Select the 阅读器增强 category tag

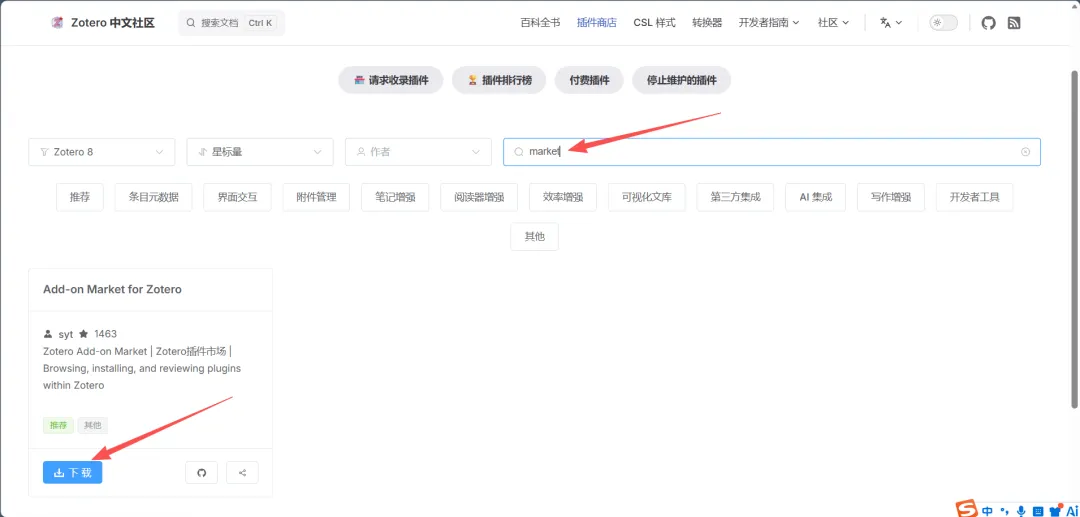479,197
